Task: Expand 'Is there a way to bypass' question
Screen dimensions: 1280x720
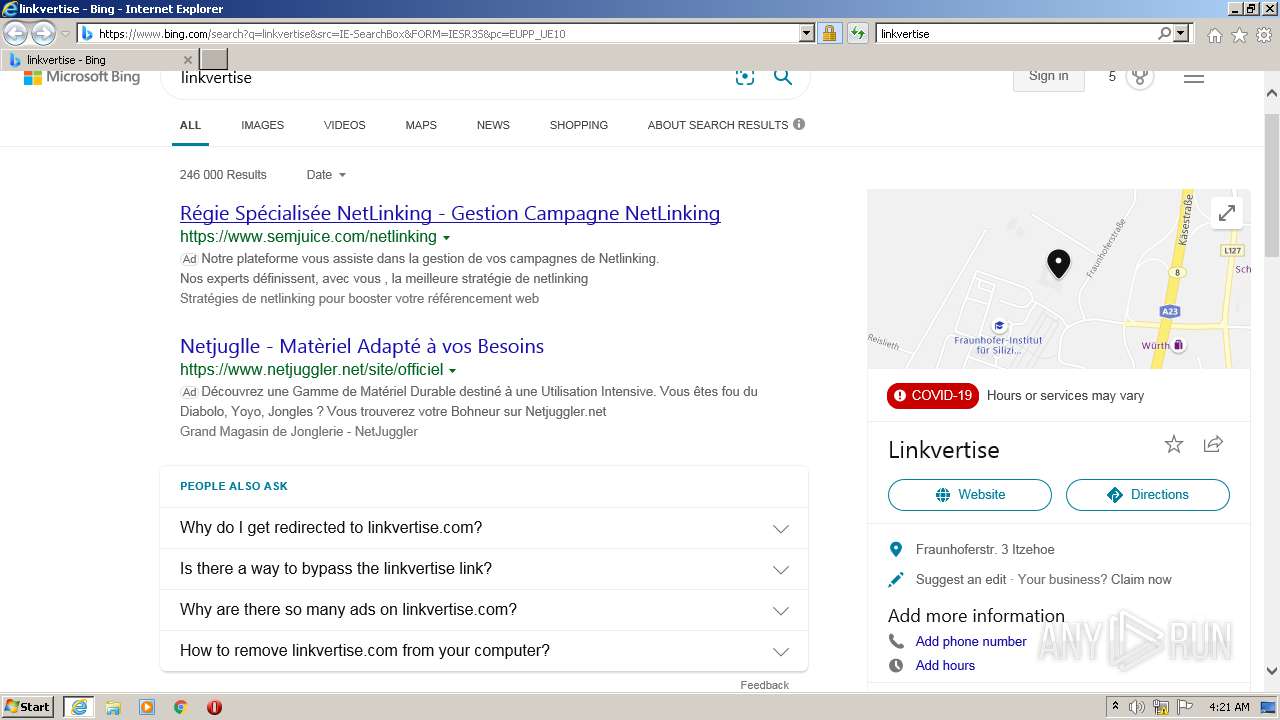Action: pos(484,569)
